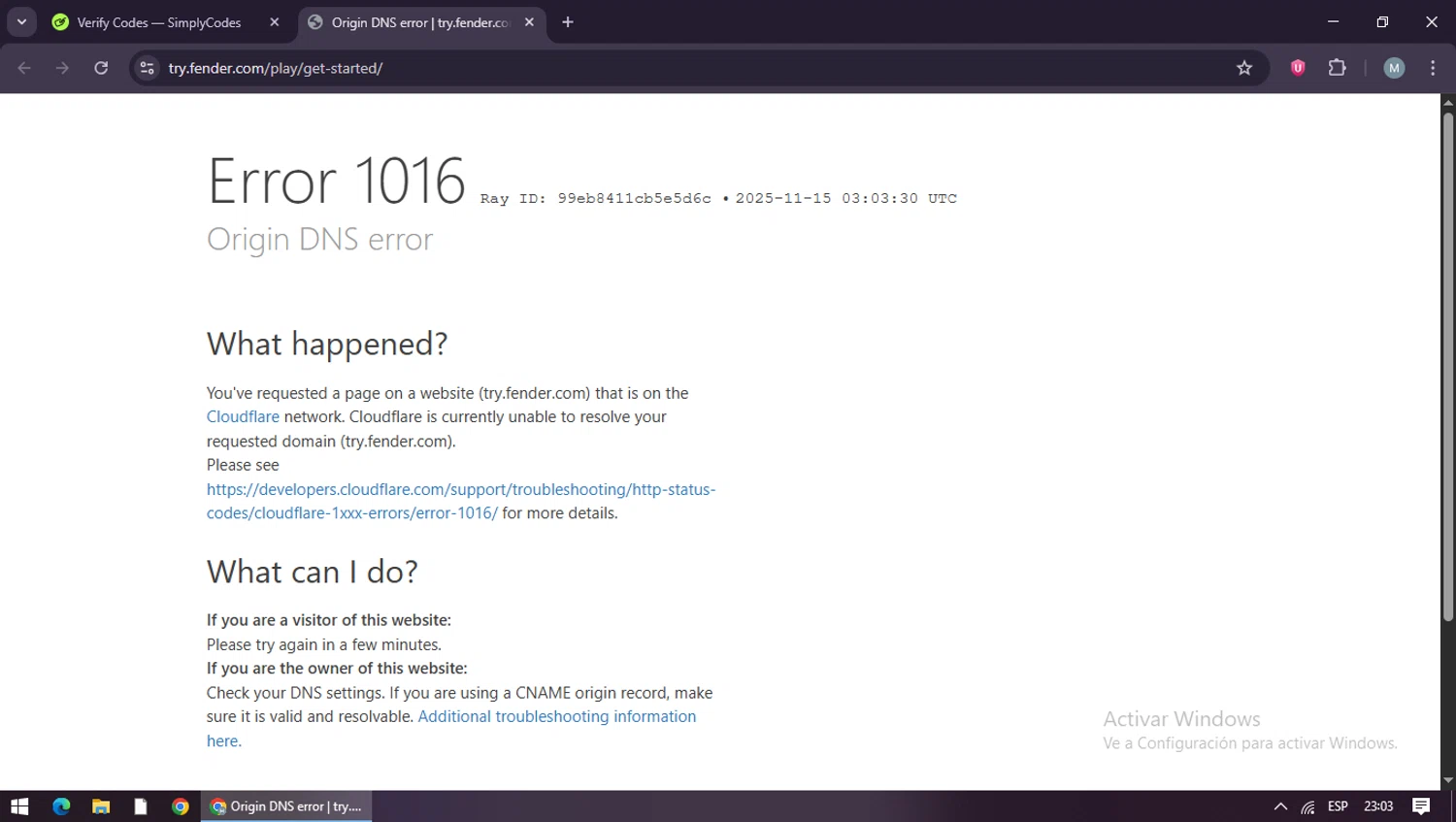
Task: Open the uBlock shield extension icon
Action: click(x=1298, y=68)
